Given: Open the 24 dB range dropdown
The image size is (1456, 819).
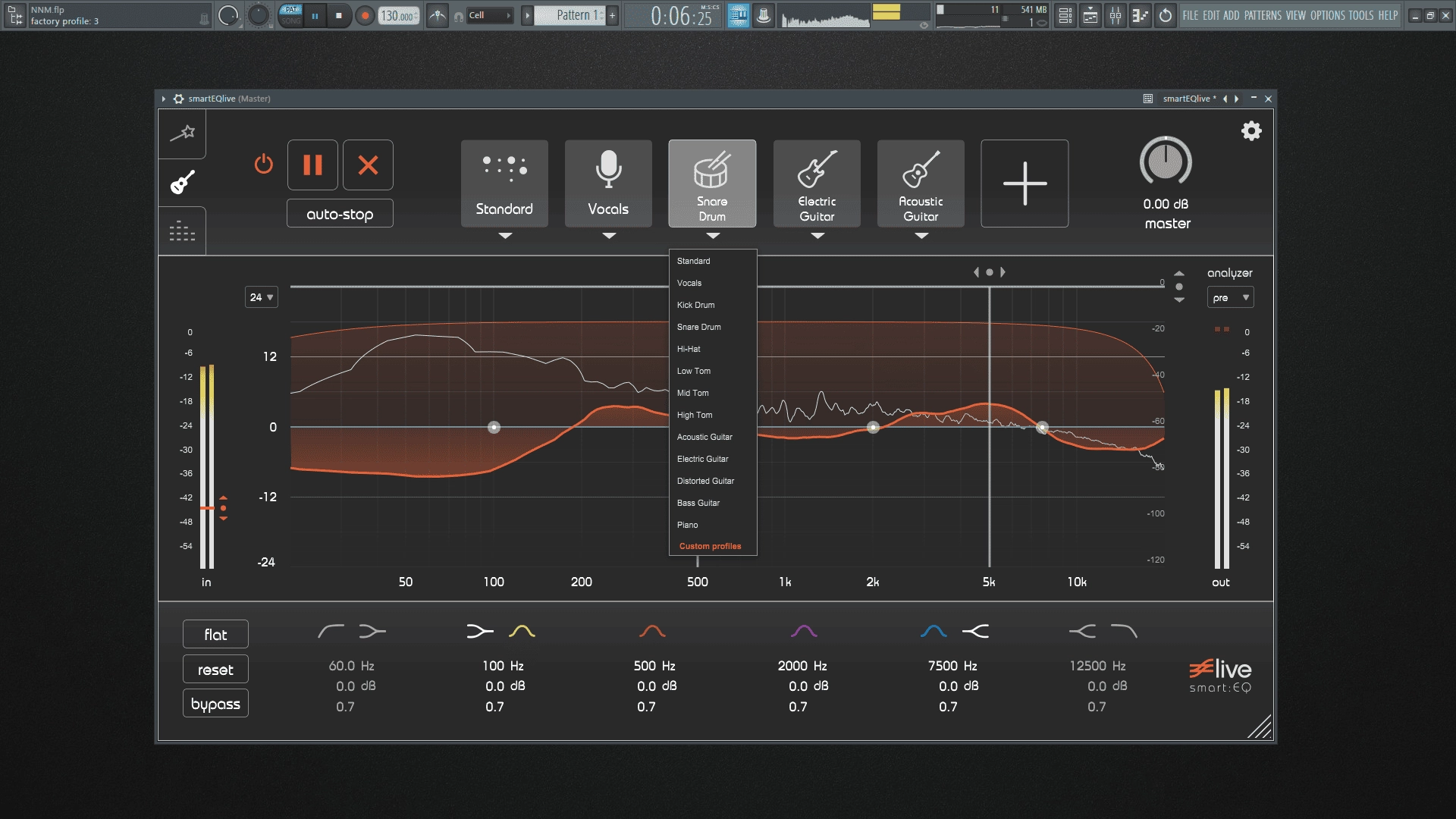Looking at the screenshot, I should click(262, 297).
